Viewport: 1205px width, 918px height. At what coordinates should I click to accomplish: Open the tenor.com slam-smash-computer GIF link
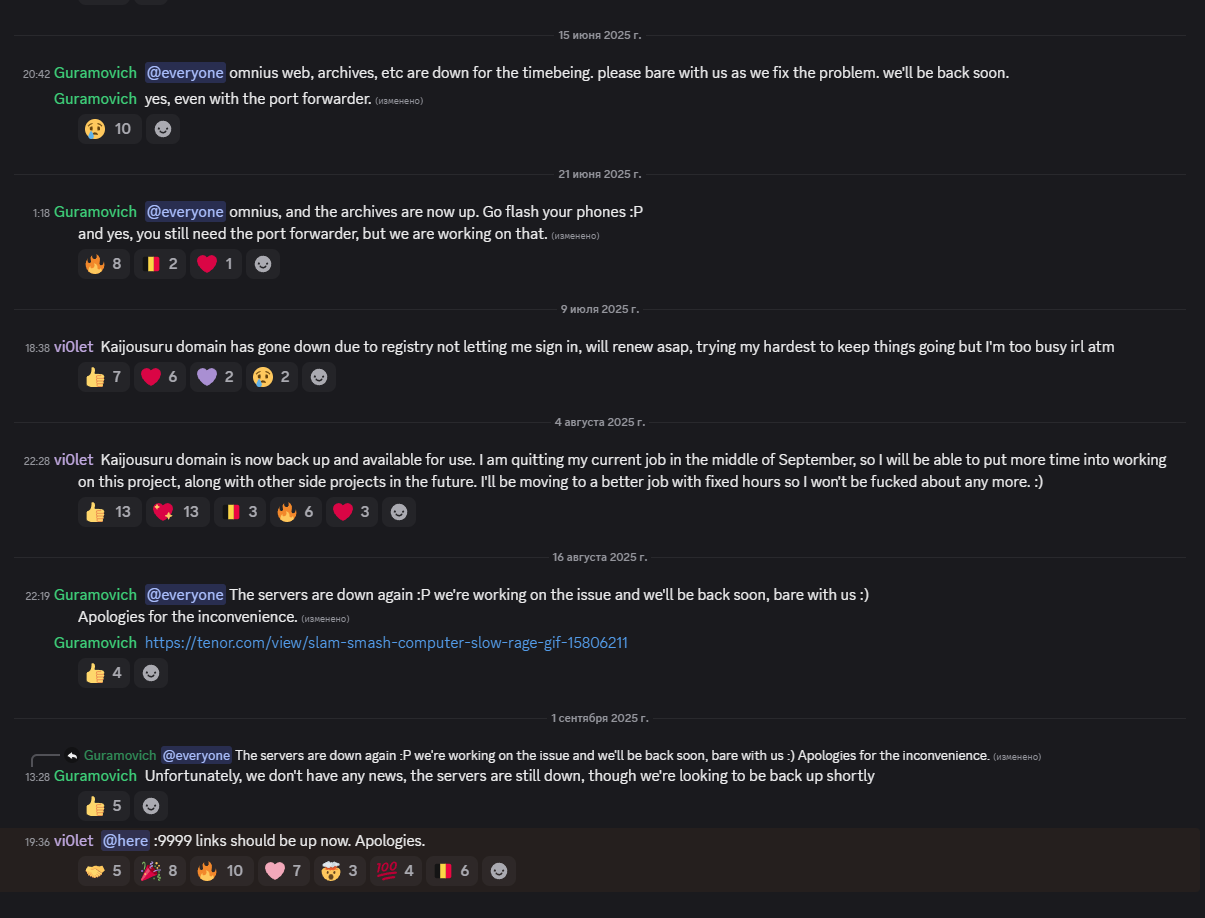point(386,642)
